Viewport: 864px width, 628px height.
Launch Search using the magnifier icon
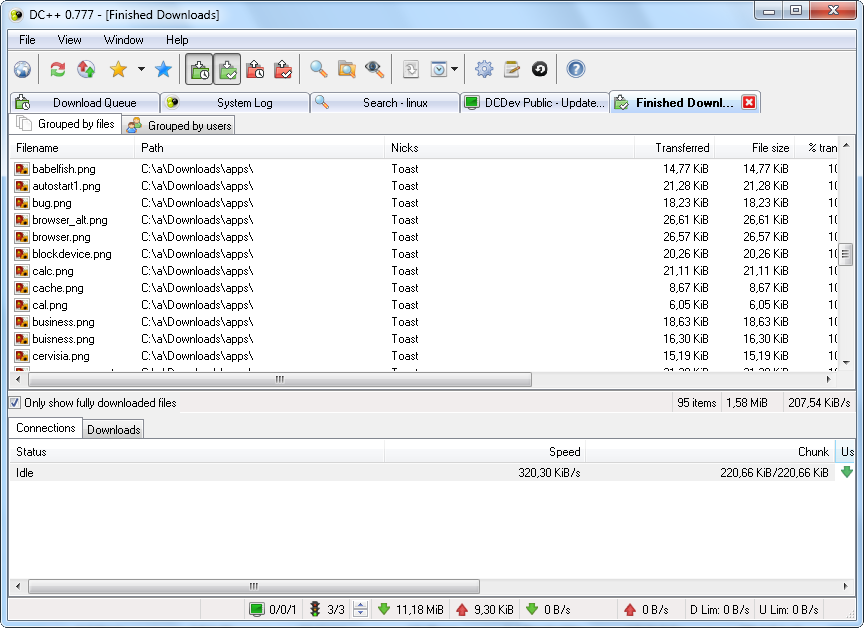pyautogui.click(x=319, y=69)
